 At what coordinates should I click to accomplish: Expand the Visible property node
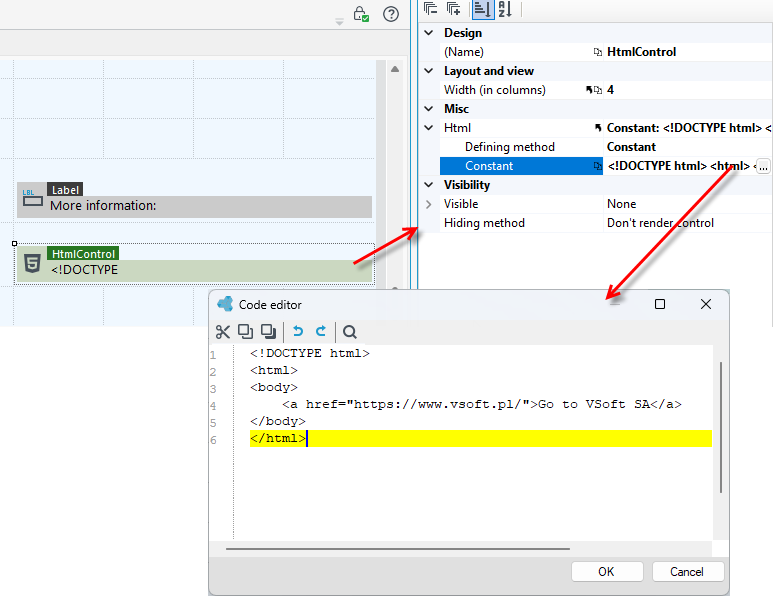click(x=429, y=204)
